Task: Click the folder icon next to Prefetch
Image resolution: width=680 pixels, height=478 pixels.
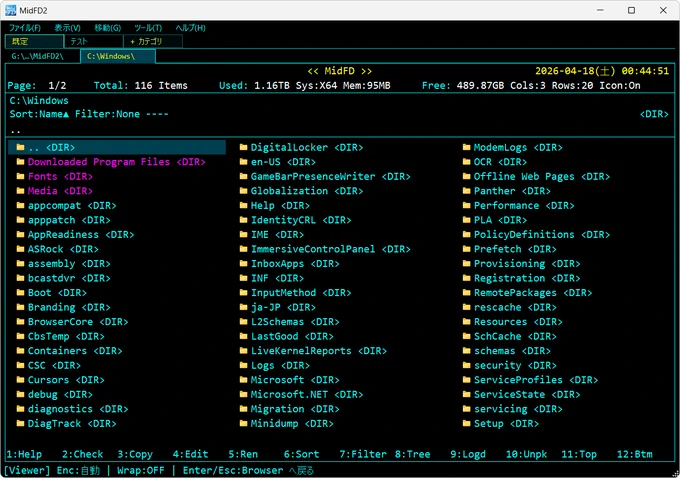Action: pos(466,249)
